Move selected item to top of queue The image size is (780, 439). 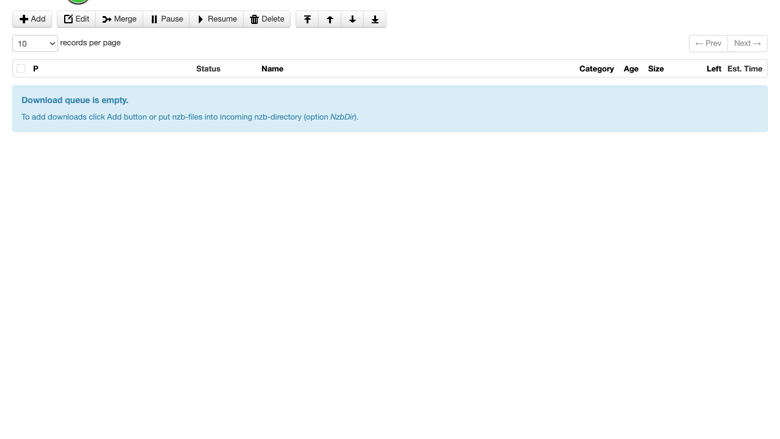[x=307, y=19]
